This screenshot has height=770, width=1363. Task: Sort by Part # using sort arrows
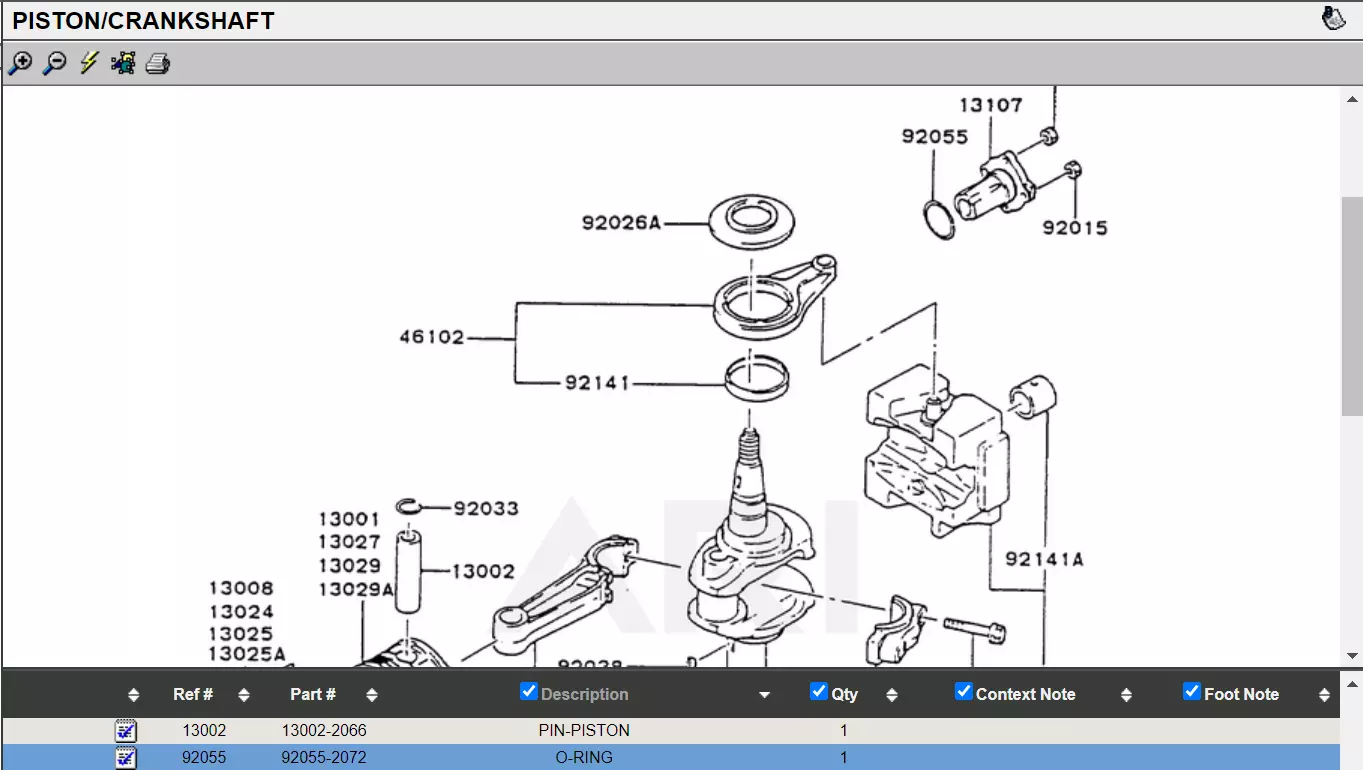pyautogui.click(x=372, y=695)
